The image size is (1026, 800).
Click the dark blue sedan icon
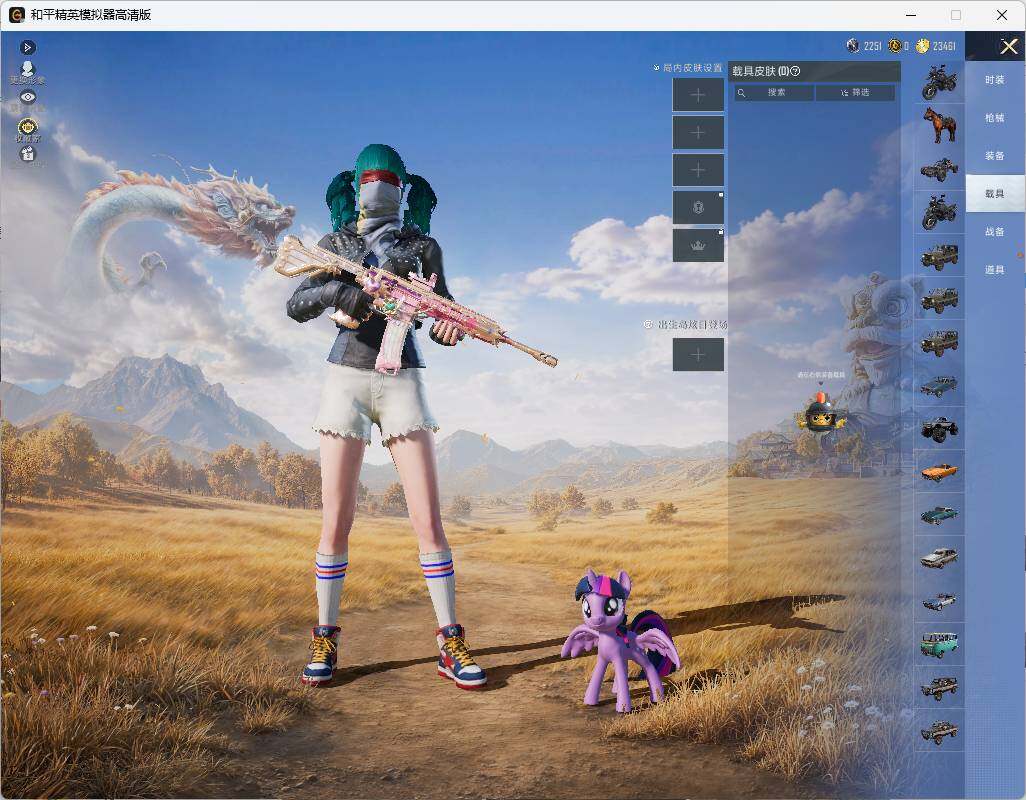940,385
